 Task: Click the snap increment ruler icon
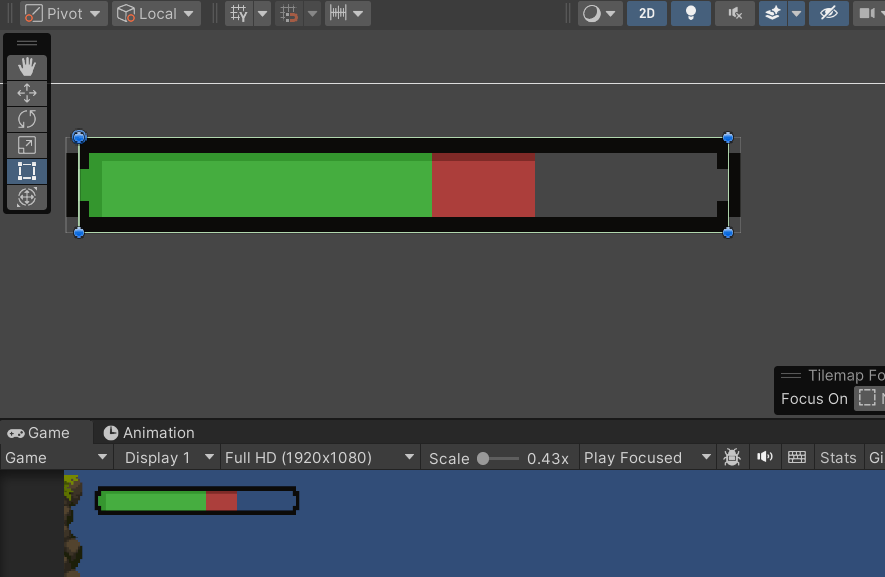pos(338,14)
